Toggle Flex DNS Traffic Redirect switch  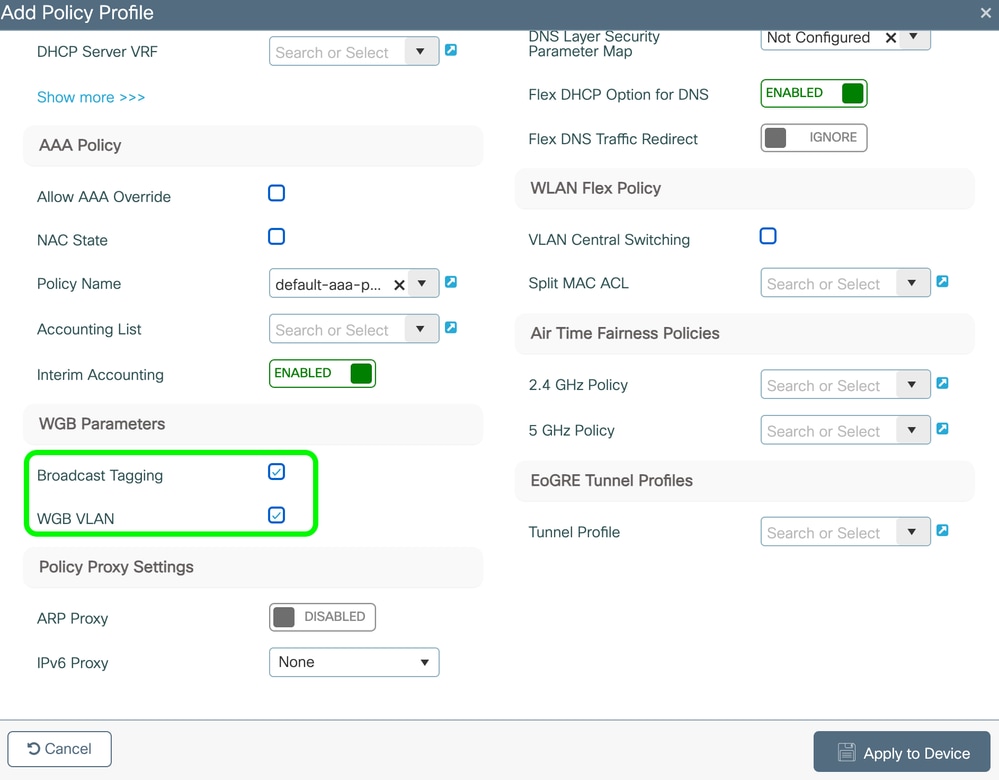coord(814,138)
